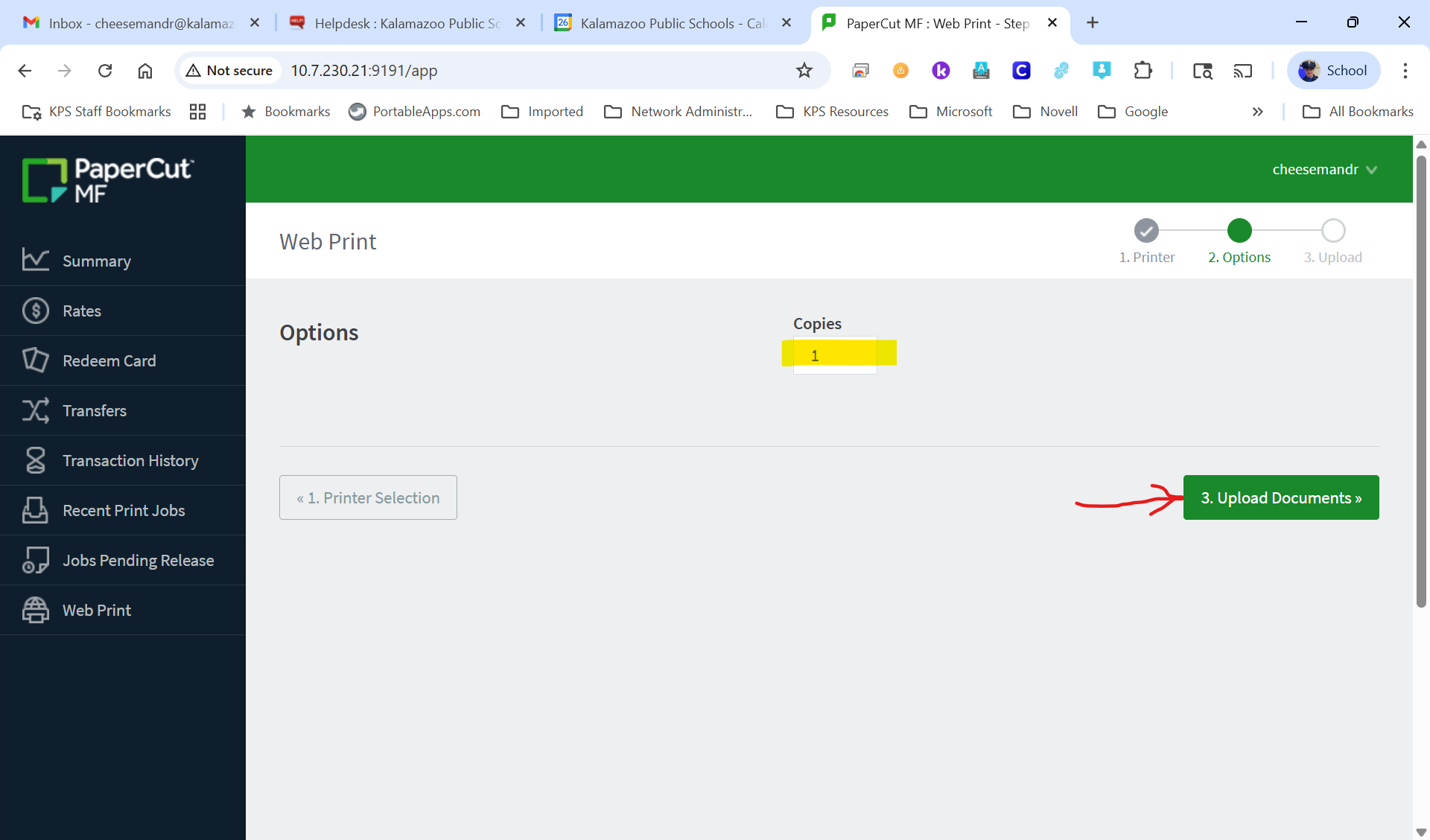Open the browser extensions puzzle icon
Screen dimensions: 1430x840
(1143, 71)
